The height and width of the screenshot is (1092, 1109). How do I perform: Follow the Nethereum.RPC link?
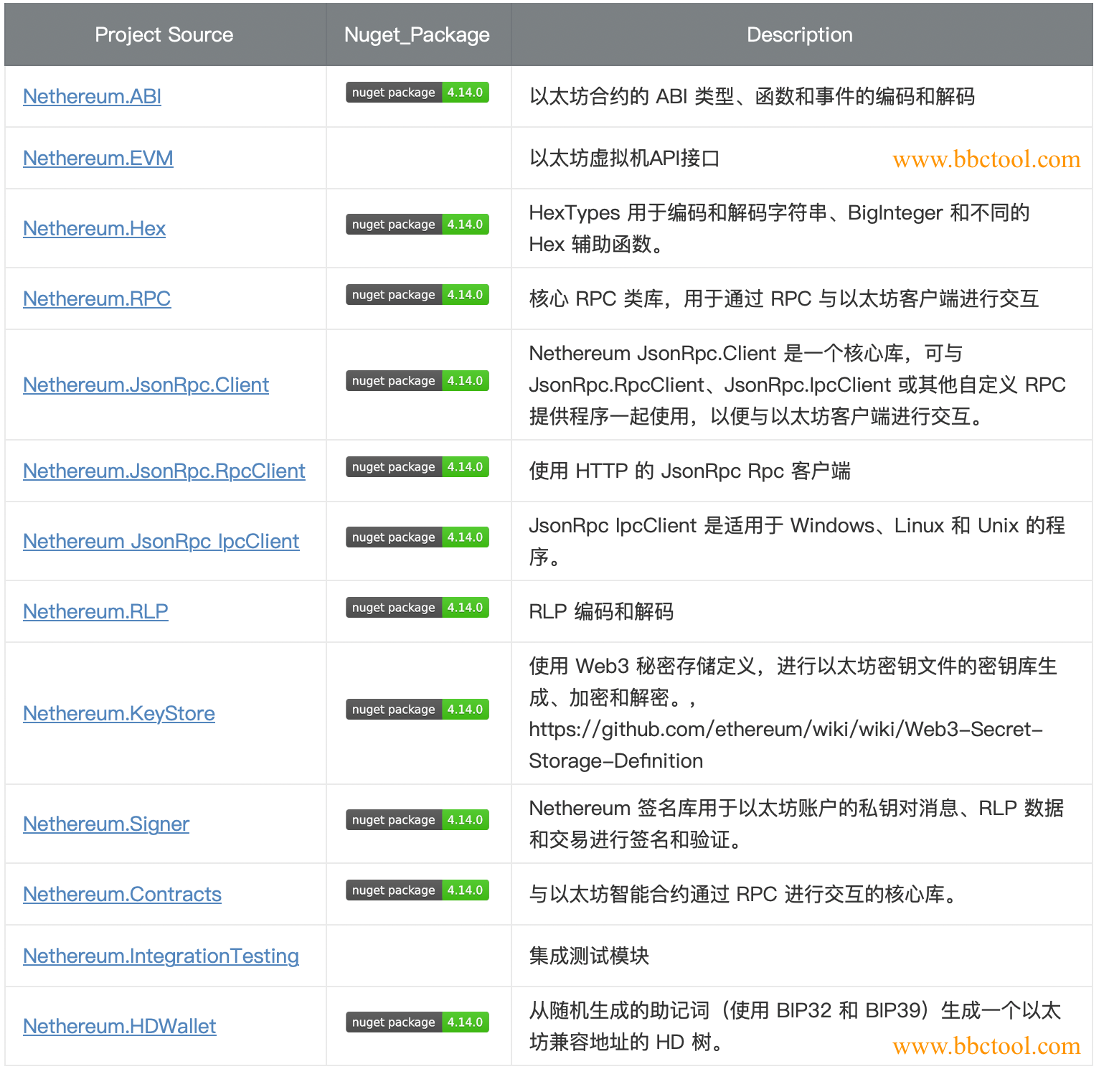97,298
